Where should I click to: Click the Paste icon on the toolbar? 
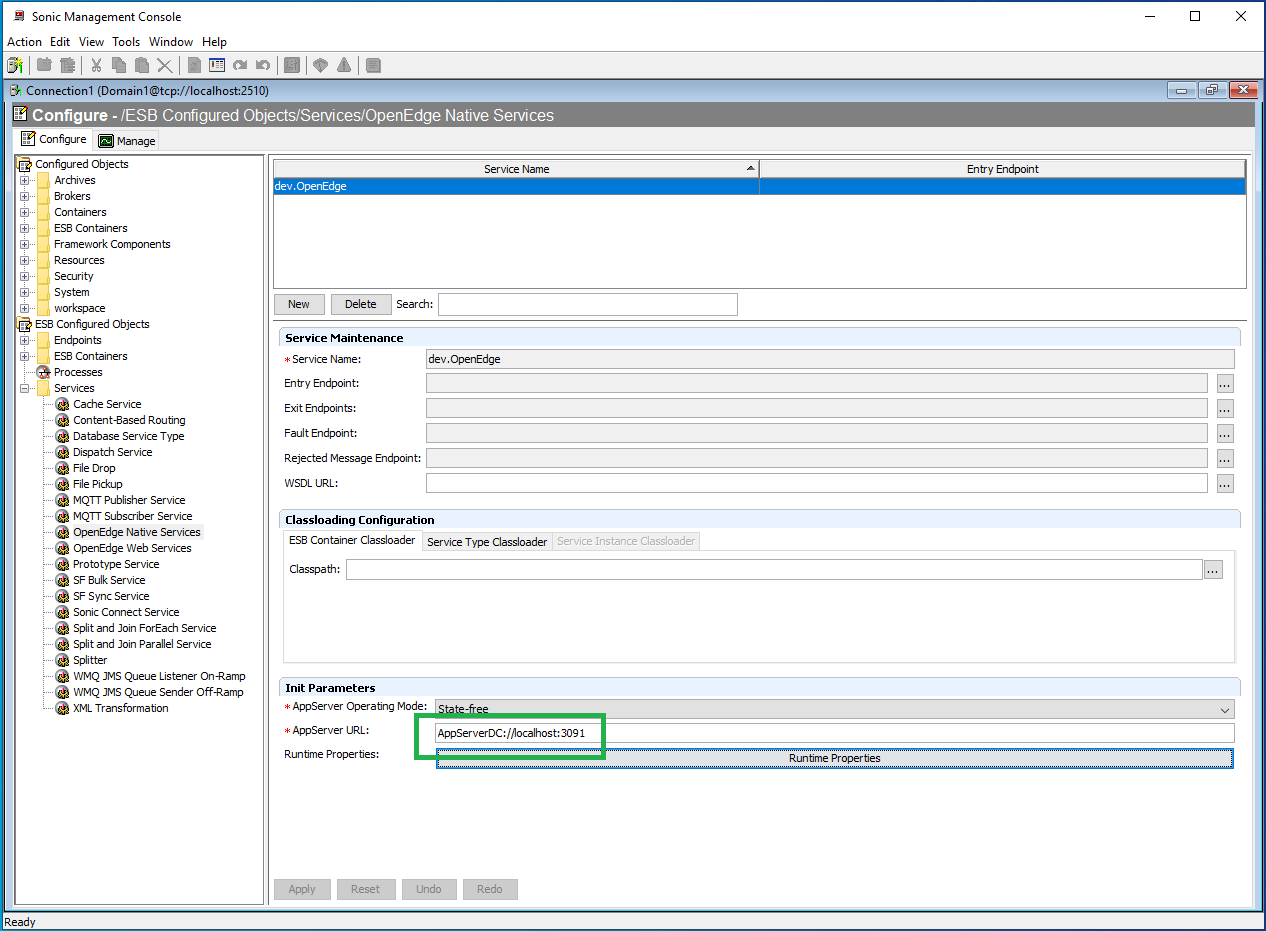[140, 65]
